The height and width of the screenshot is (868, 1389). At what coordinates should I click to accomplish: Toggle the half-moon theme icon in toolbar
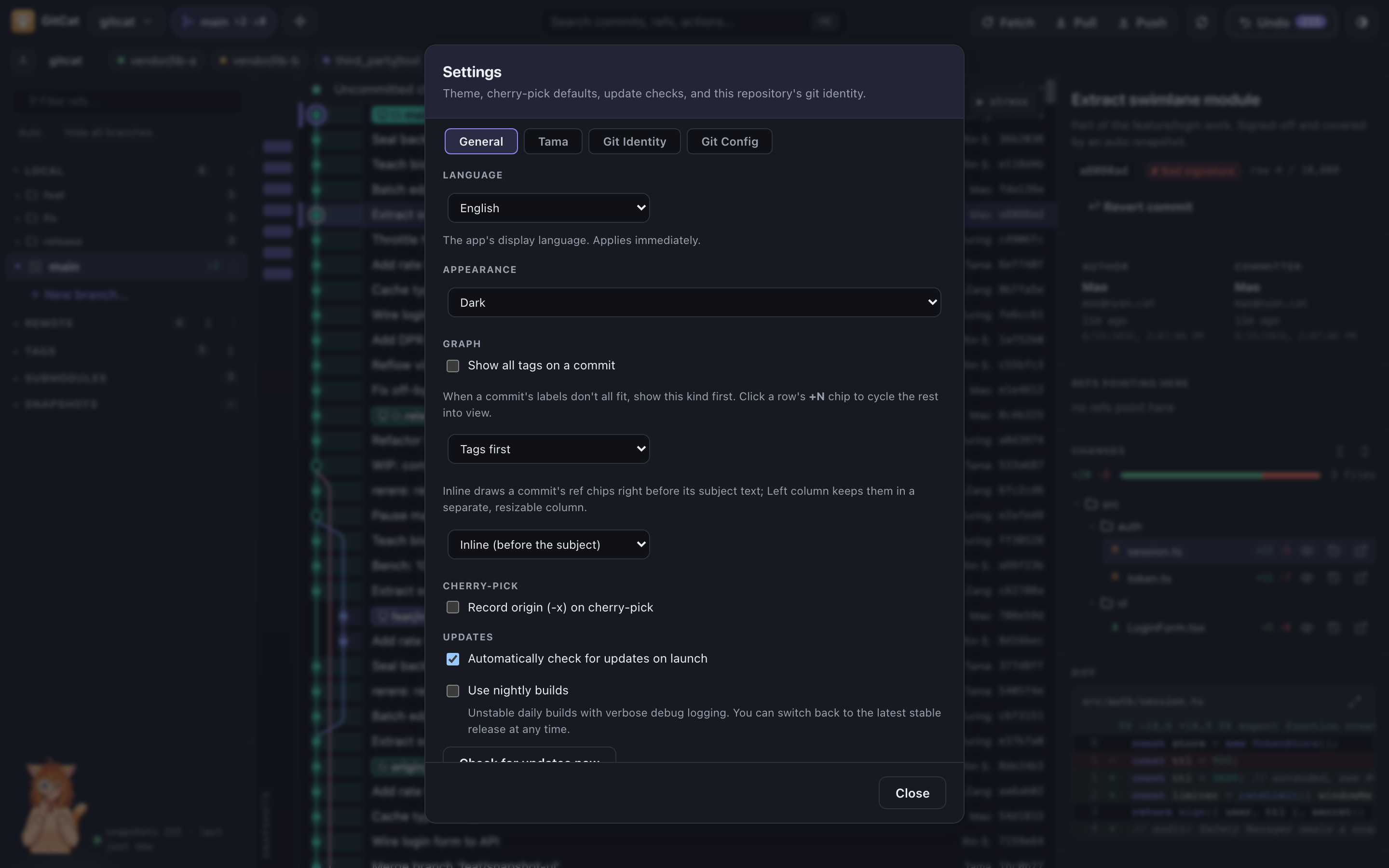pos(1362,22)
